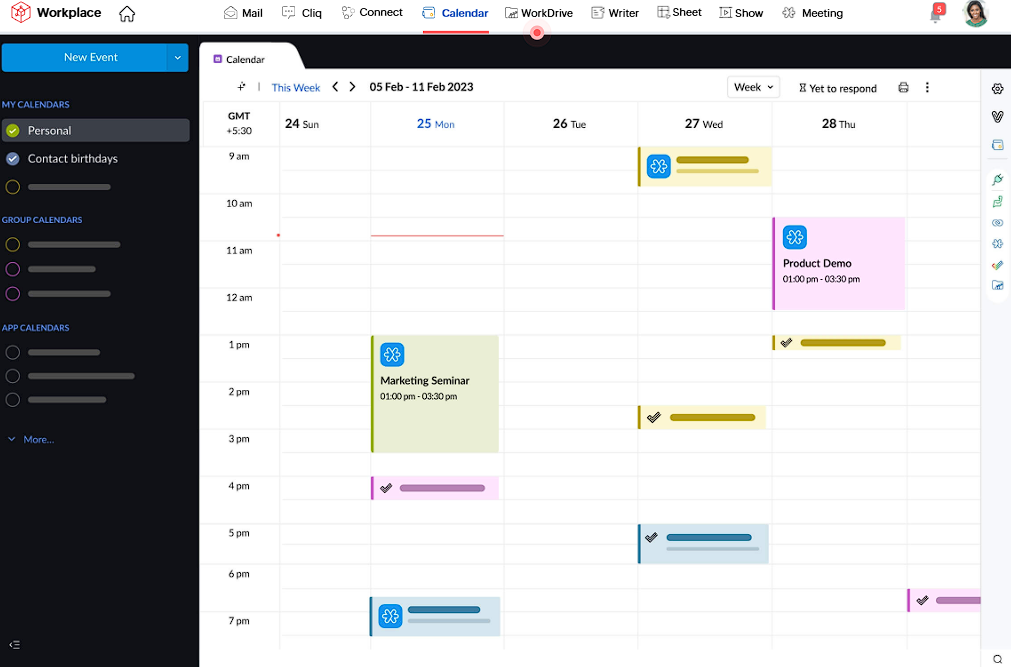
Task: Click the Home icon next to Workplace
Action: (x=127, y=13)
